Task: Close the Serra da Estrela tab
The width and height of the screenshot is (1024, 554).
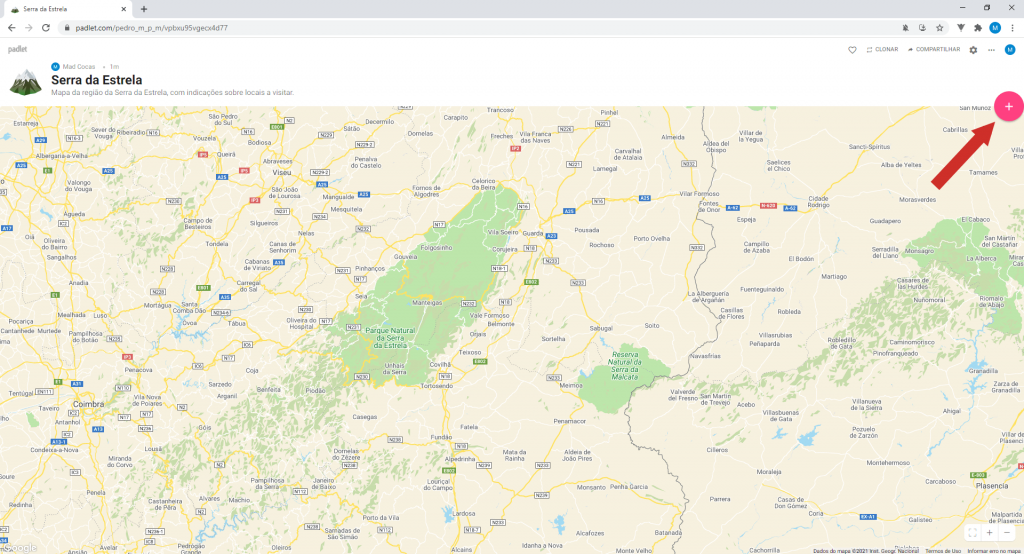Action: pyautogui.click(x=123, y=9)
